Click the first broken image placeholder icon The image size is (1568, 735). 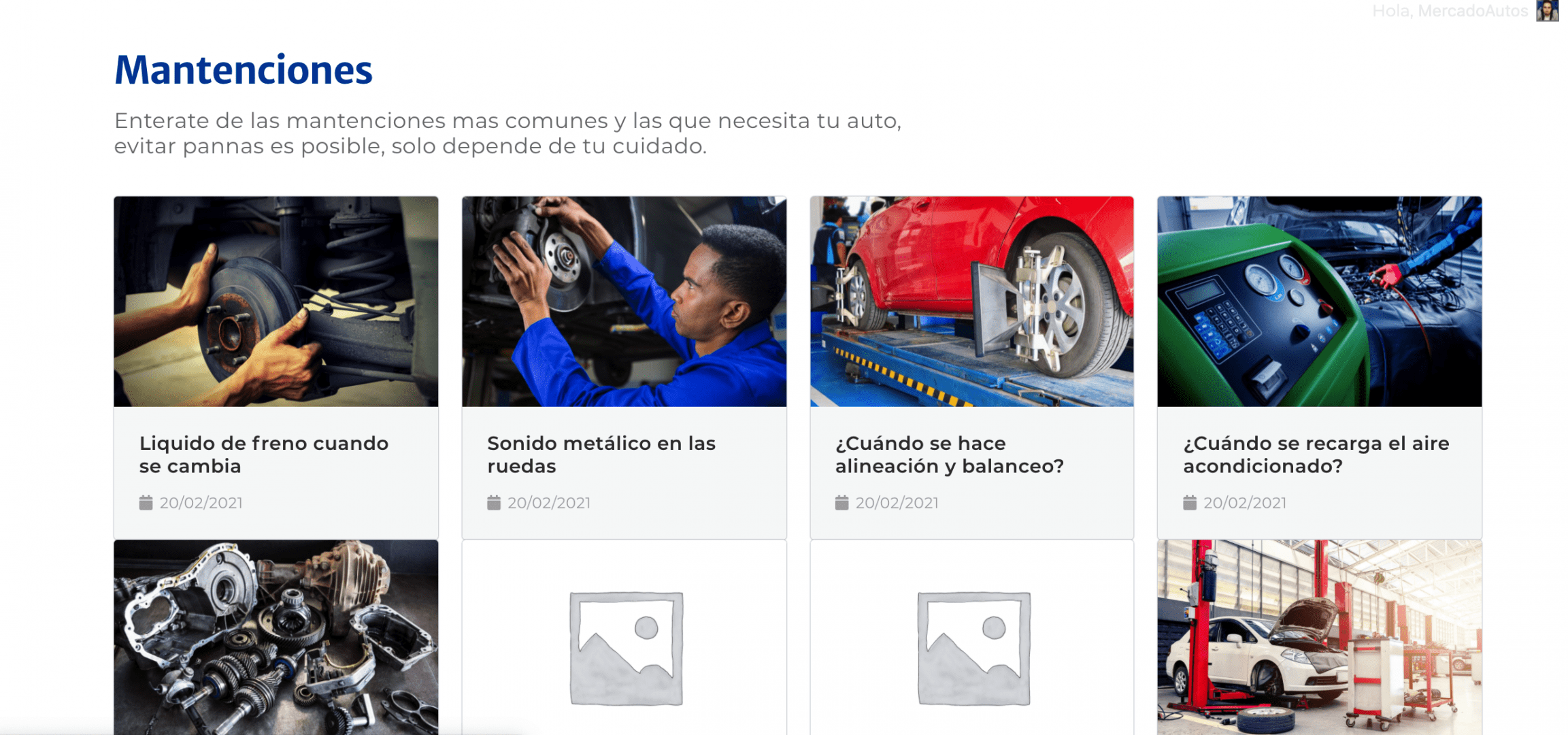click(x=626, y=648)
